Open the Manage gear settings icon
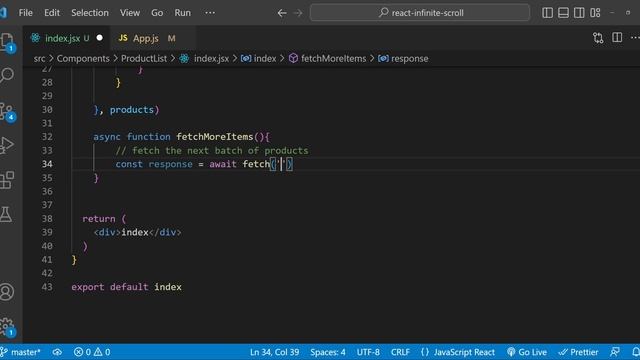Image resolution: width=640 pixels, height=360 pixels. tap(7, 327)
